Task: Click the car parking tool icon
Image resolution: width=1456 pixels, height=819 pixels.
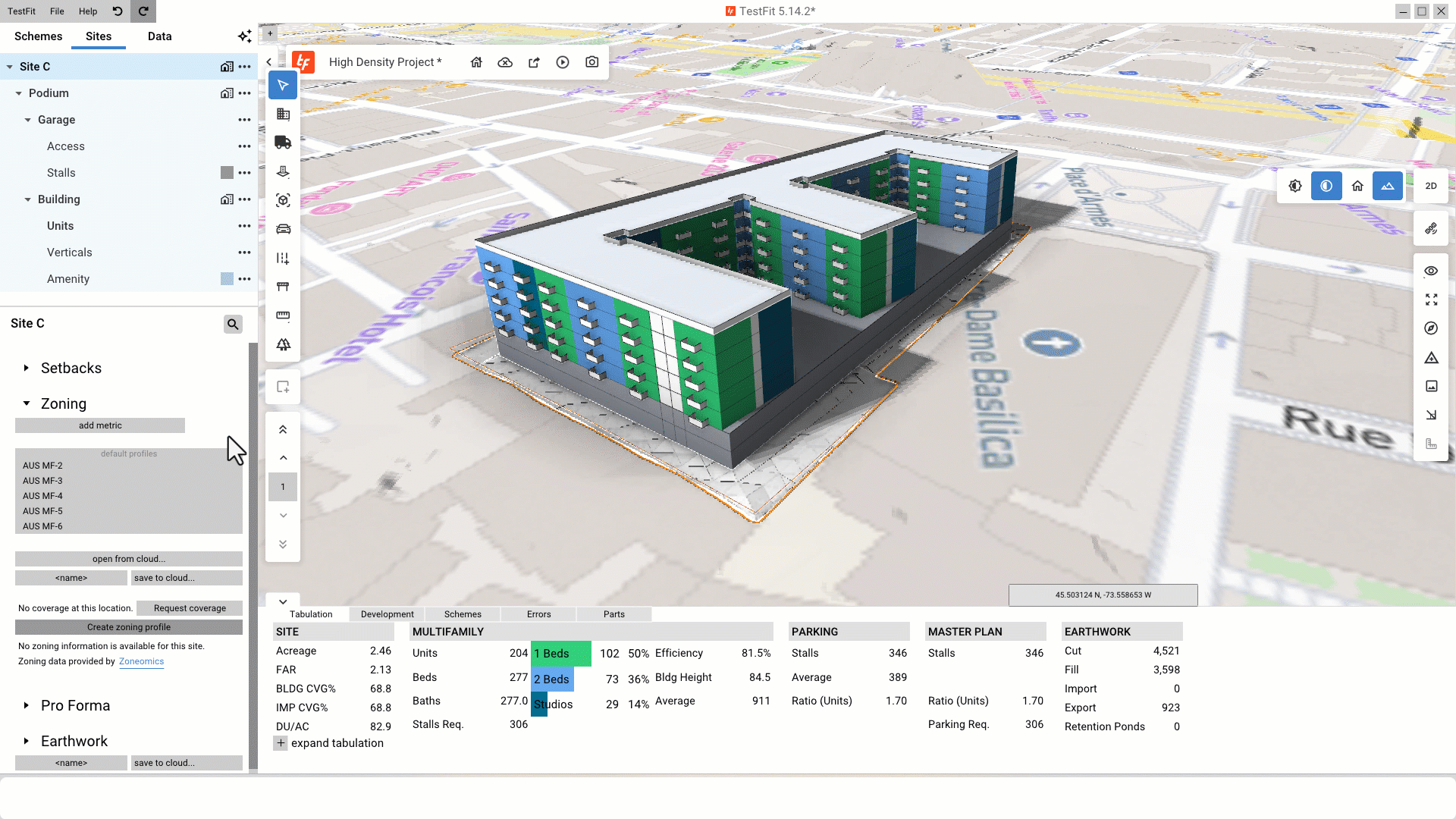Action: pyautogui.click(x=283, y=229)
